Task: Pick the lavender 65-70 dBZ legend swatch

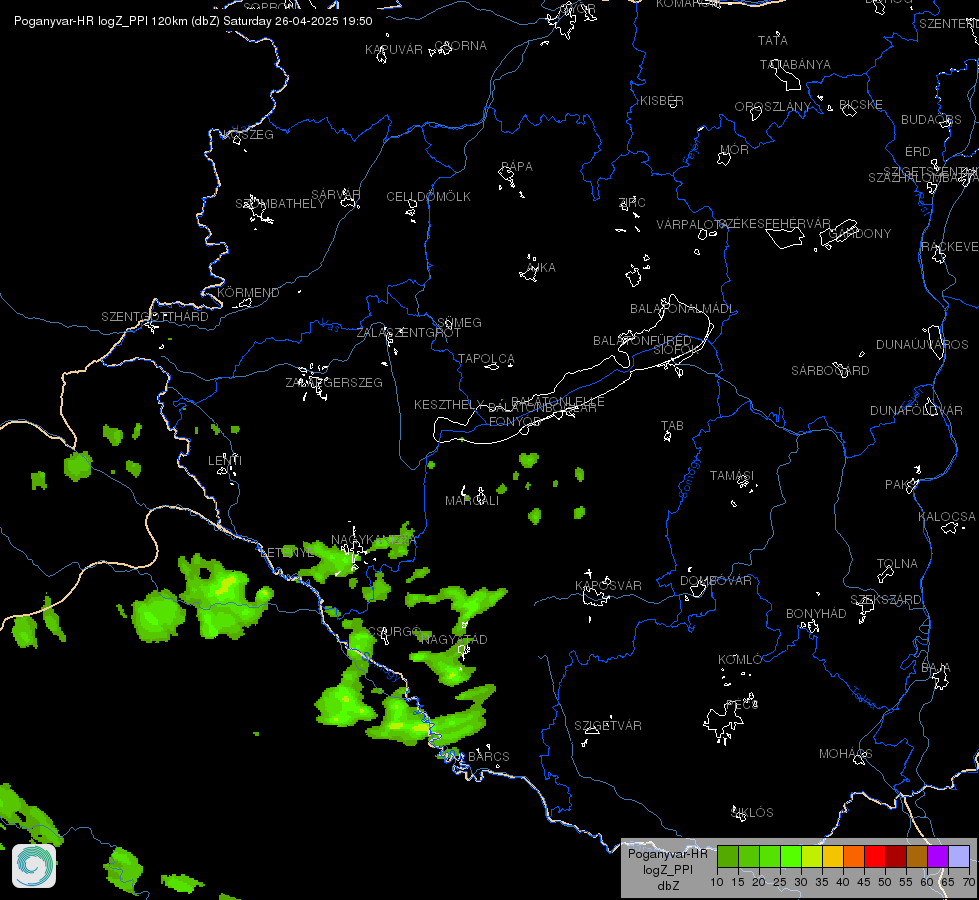Action: point(958,857)
